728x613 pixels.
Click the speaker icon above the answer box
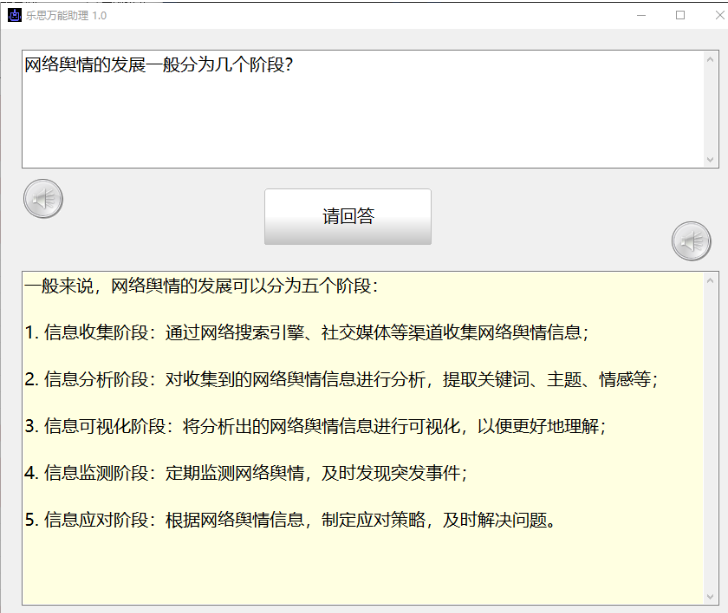click(691, 241)
